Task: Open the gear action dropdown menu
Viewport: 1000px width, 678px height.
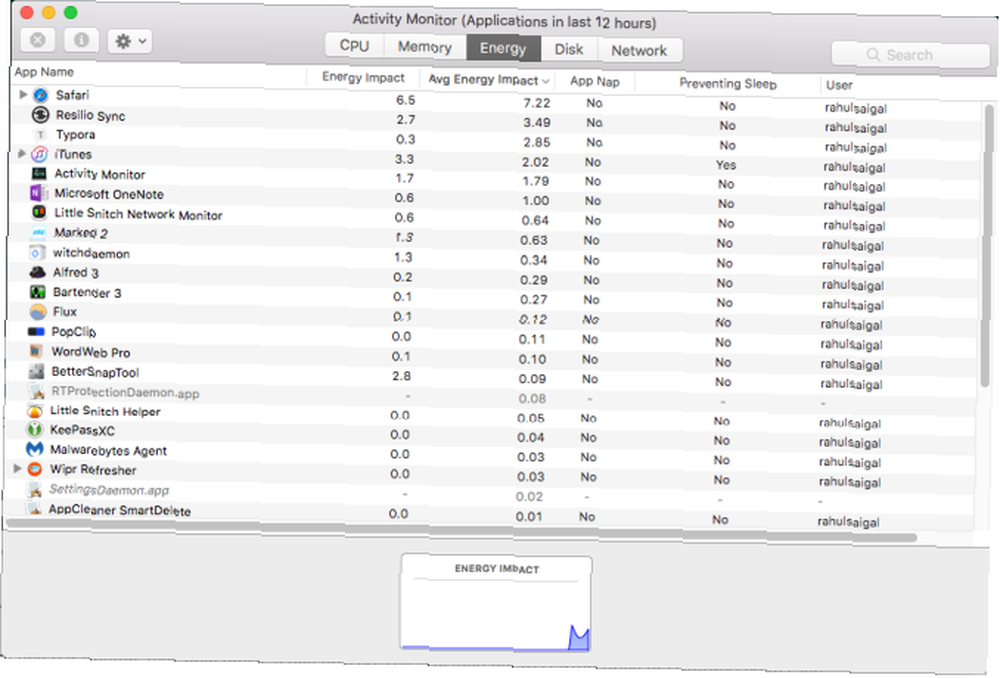Action: click(x=129, y=41)
